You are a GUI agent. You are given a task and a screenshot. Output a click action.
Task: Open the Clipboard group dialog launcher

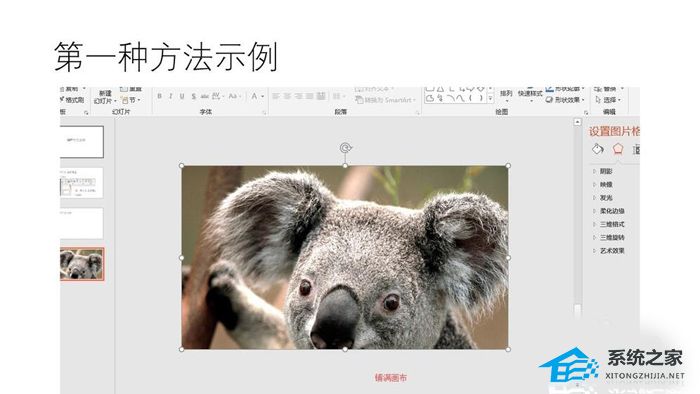[86, 113]
